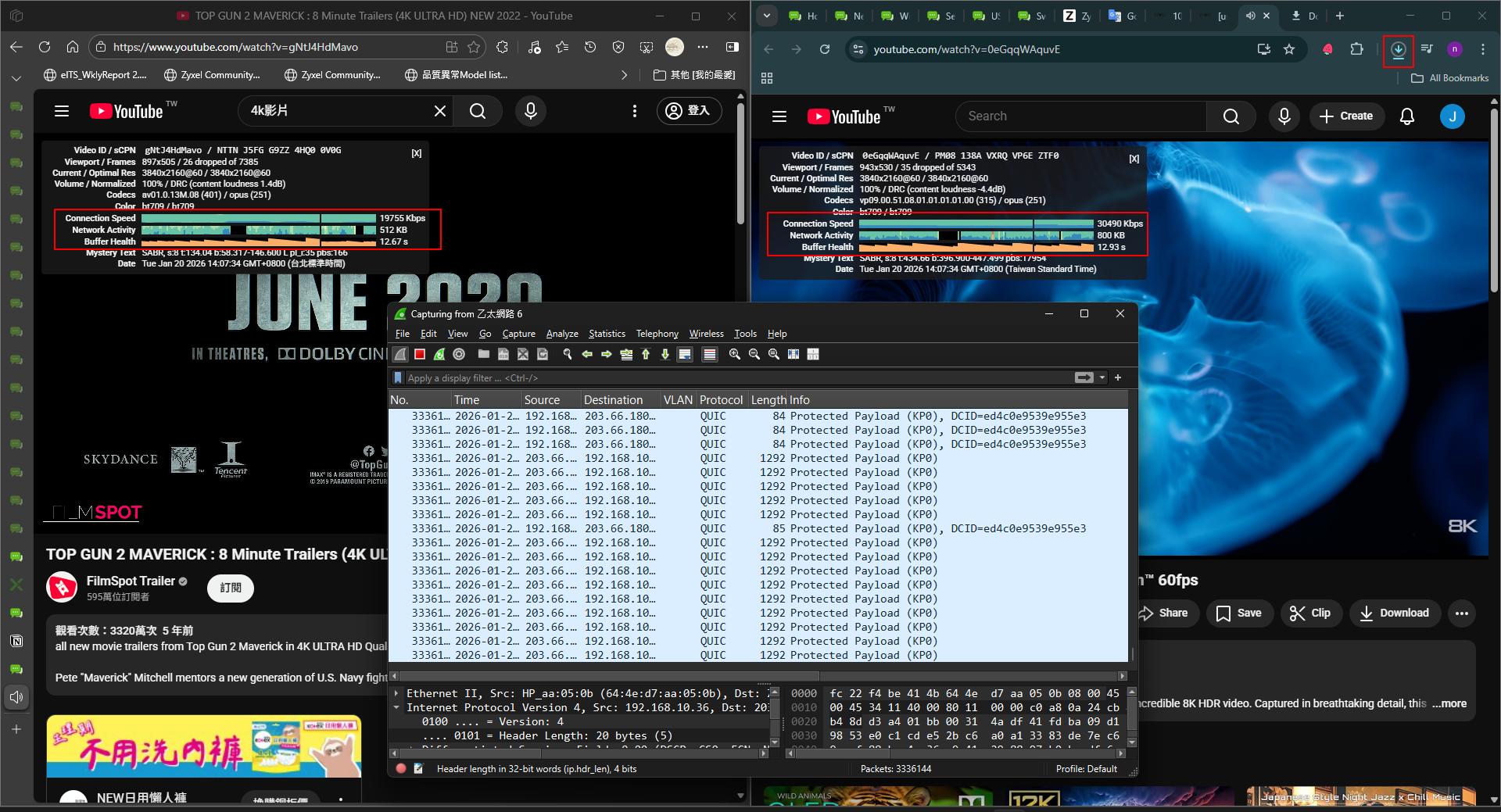
Task: Click the Wireshark go to packet icon
Action: point(626,354)
